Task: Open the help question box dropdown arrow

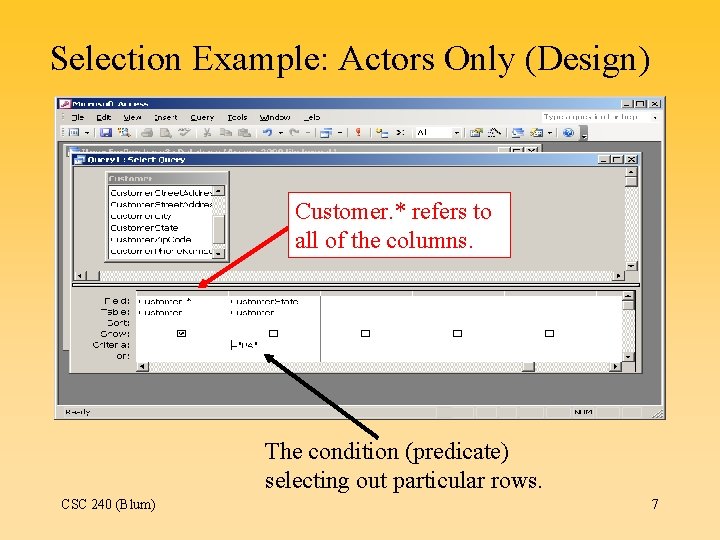Action: coord(655,118)
